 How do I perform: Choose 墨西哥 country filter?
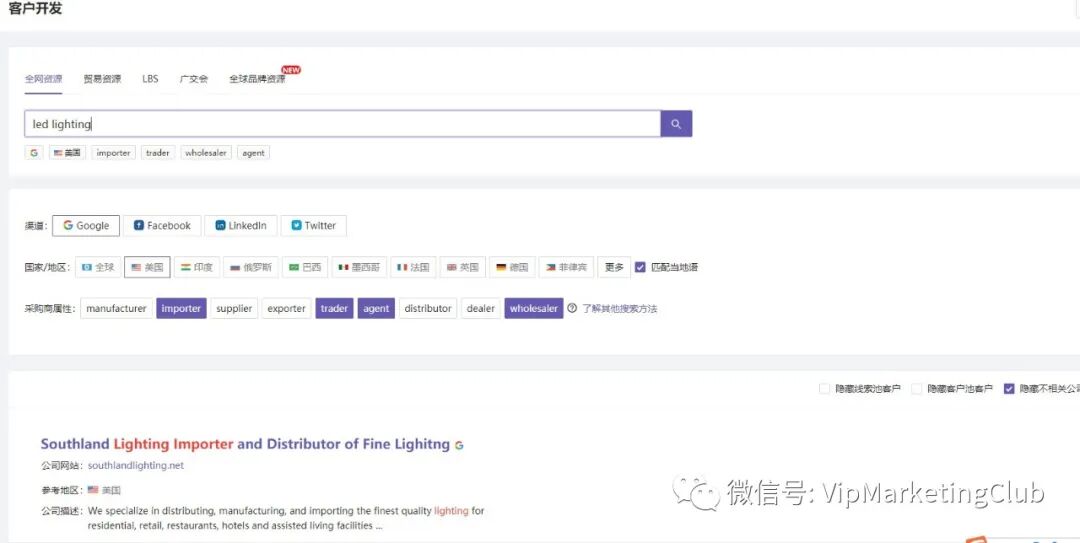(359, 267)
